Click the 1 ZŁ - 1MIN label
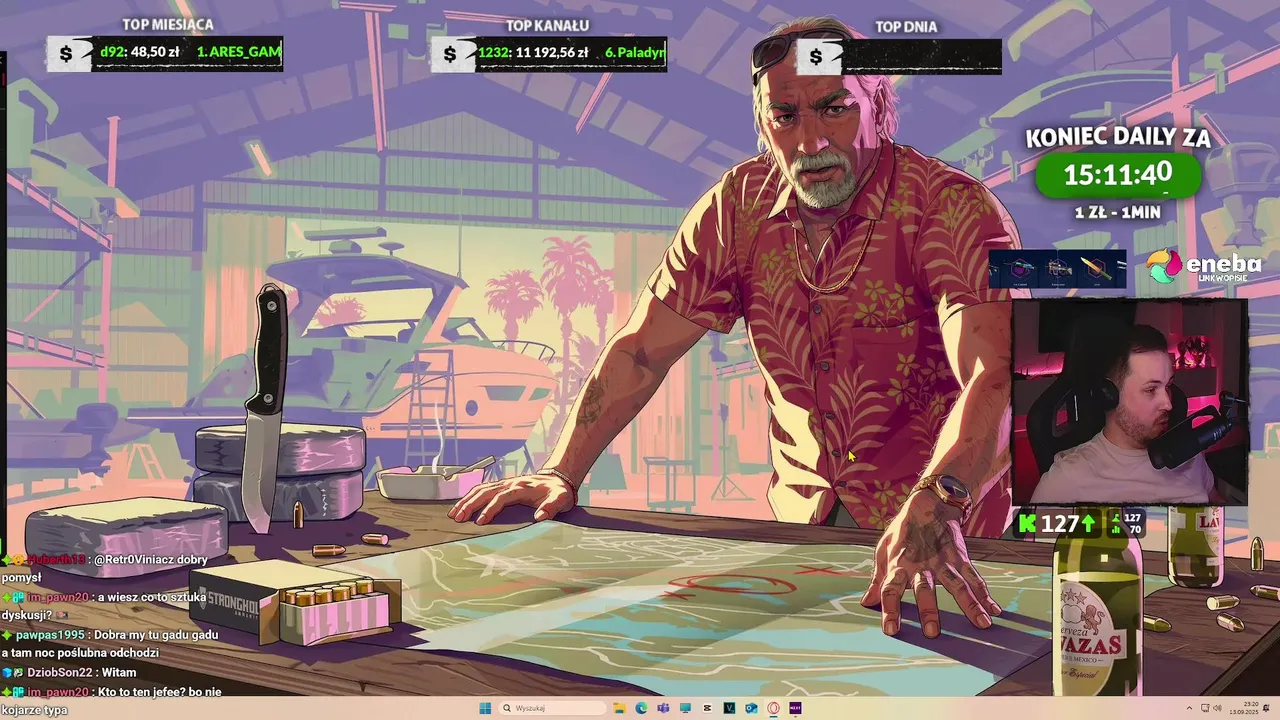Viewport: 1280px width, 720px height. click(x=1117, y=212)
